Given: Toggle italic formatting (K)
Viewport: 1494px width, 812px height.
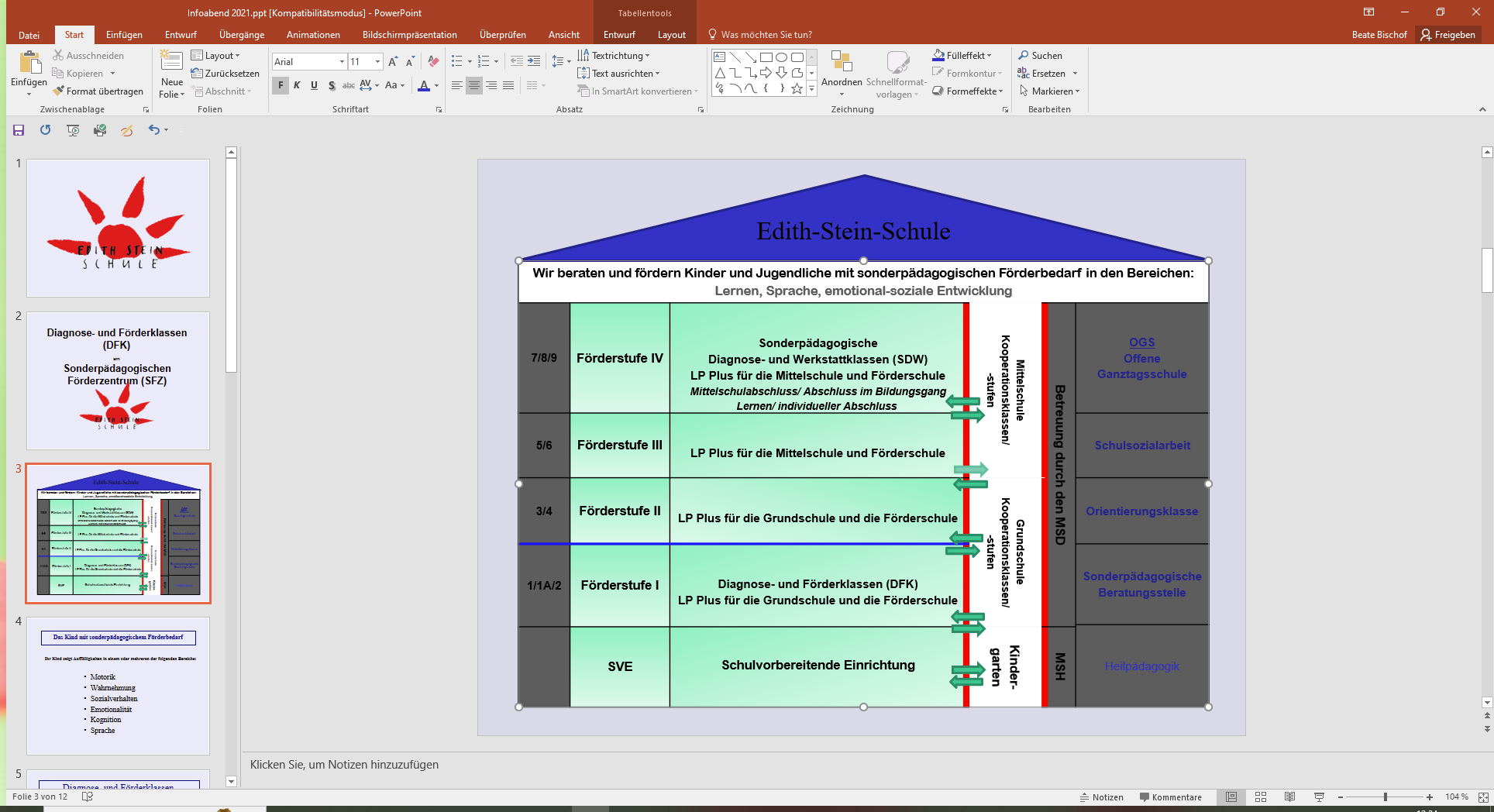Looking at the screenshot, I should click(x=297, y=85).
